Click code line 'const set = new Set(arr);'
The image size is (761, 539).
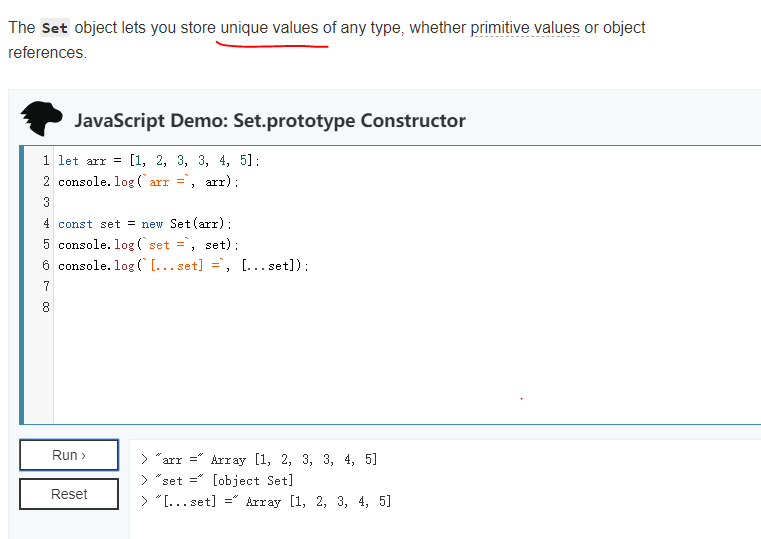[145, 224]
